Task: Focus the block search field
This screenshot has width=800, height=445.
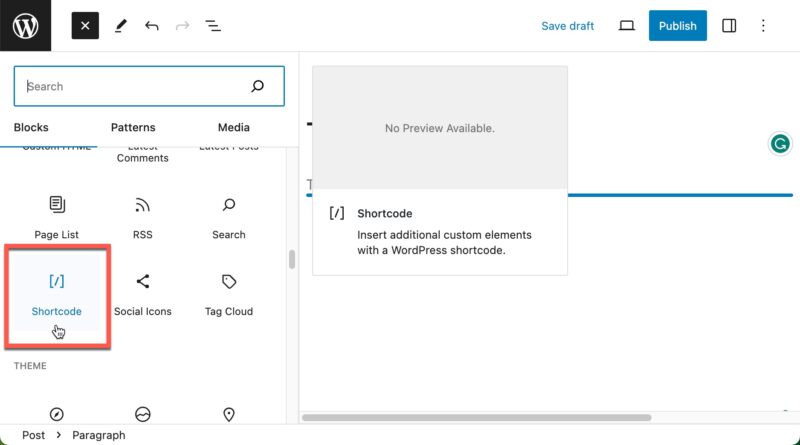Action: click(x=149, y=86)
